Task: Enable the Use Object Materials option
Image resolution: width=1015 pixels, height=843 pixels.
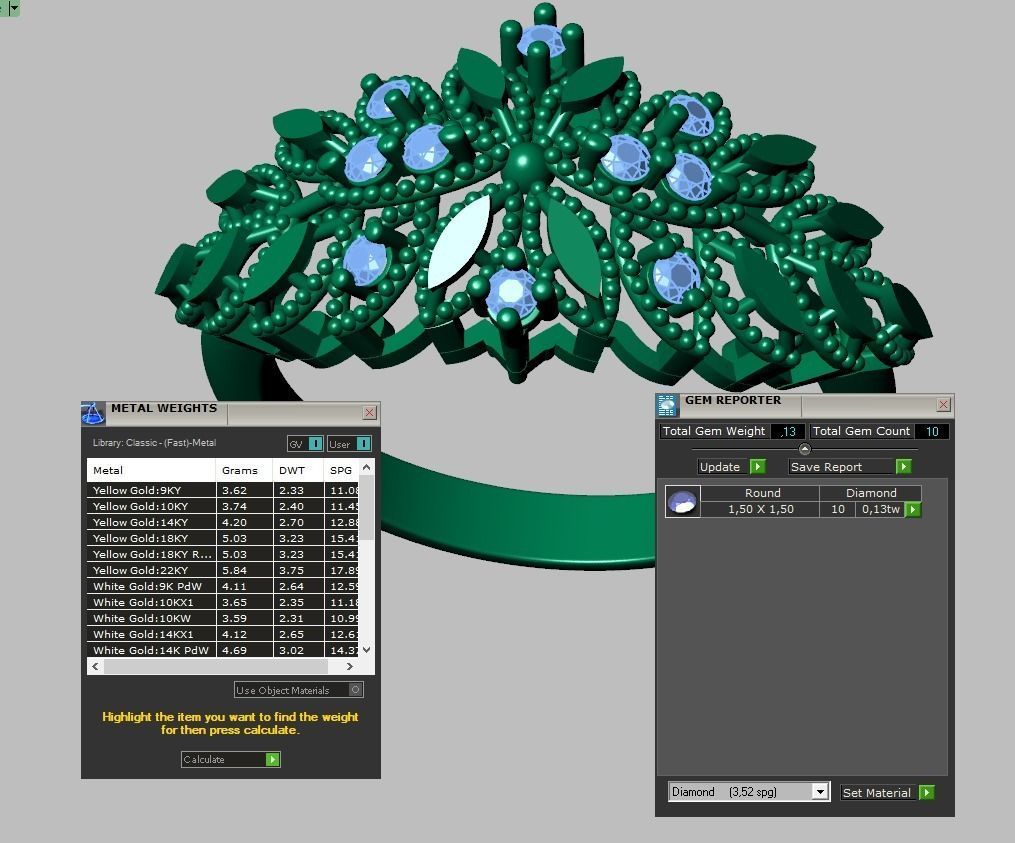Action: [355, 690]
